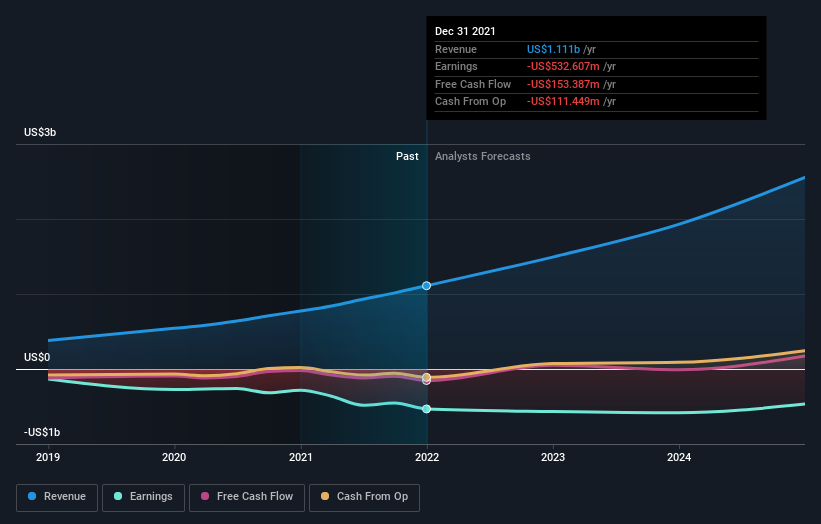821x524 pixels.
Task: Click the 2024 x-axis label
Action: [x=679, y=457]
